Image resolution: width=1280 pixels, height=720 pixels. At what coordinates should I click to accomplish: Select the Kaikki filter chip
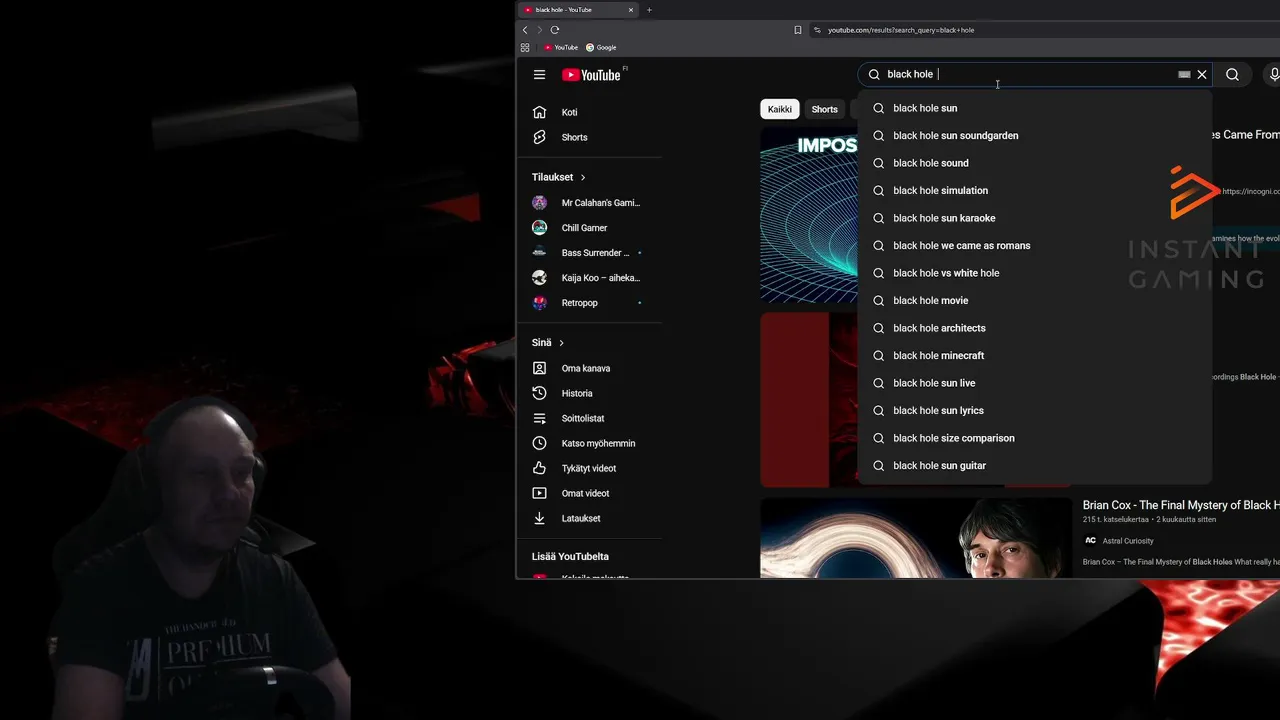[780, 109]
